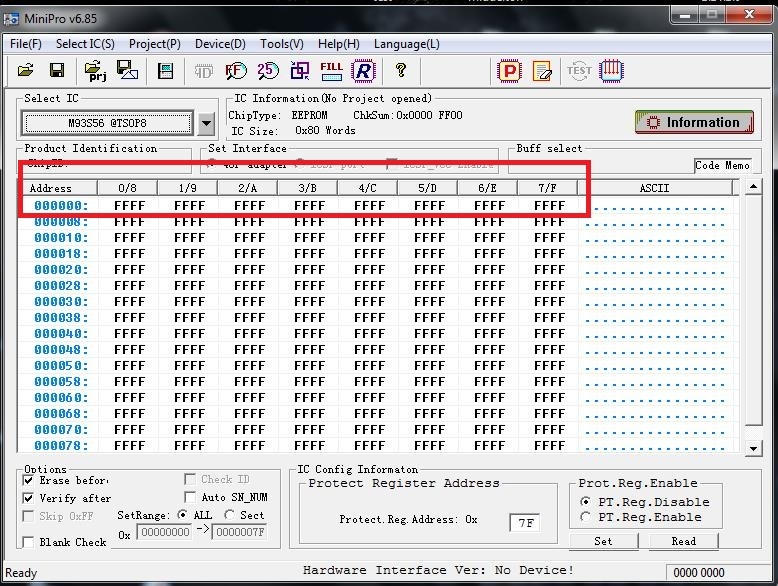Click the 0000 0000 status bar value
The height and width of the screenshot is (586, 778).
click(699, 573)
